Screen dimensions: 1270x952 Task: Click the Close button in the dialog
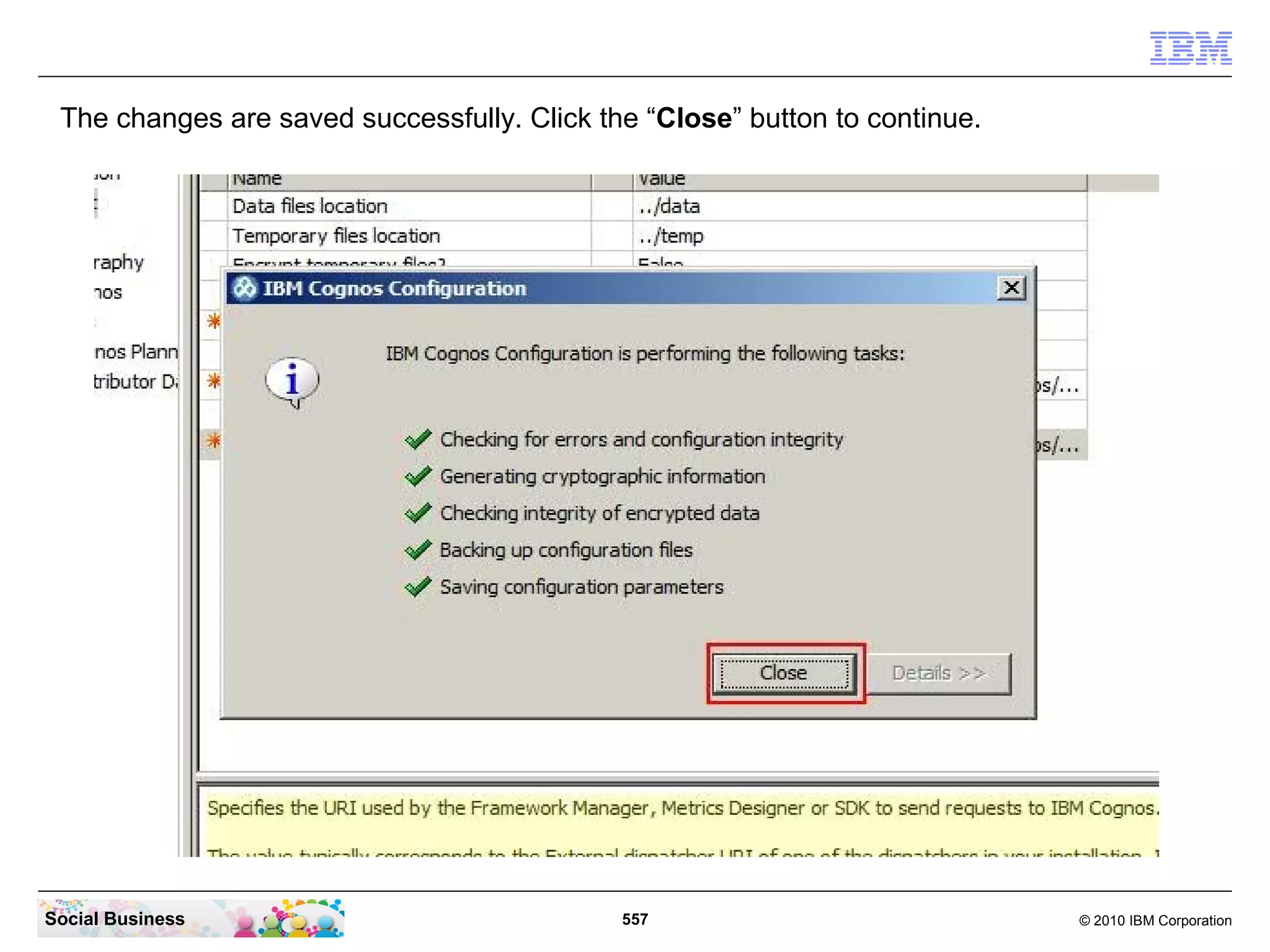pos(784,674)
